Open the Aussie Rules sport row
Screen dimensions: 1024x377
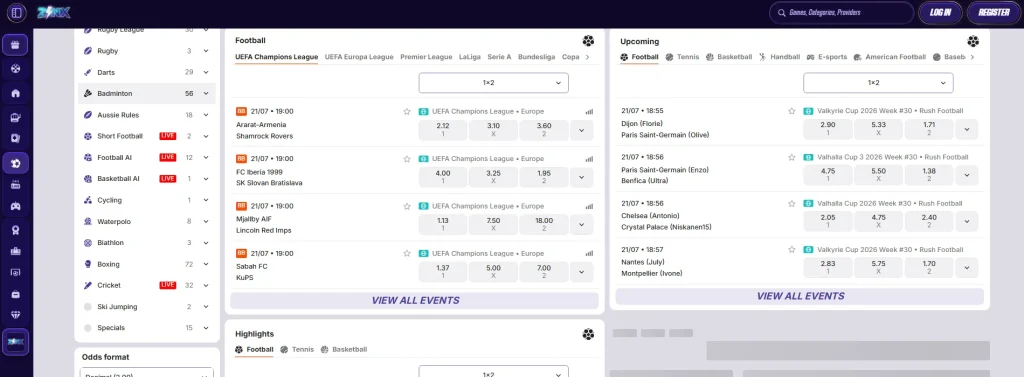coord(147,115)
